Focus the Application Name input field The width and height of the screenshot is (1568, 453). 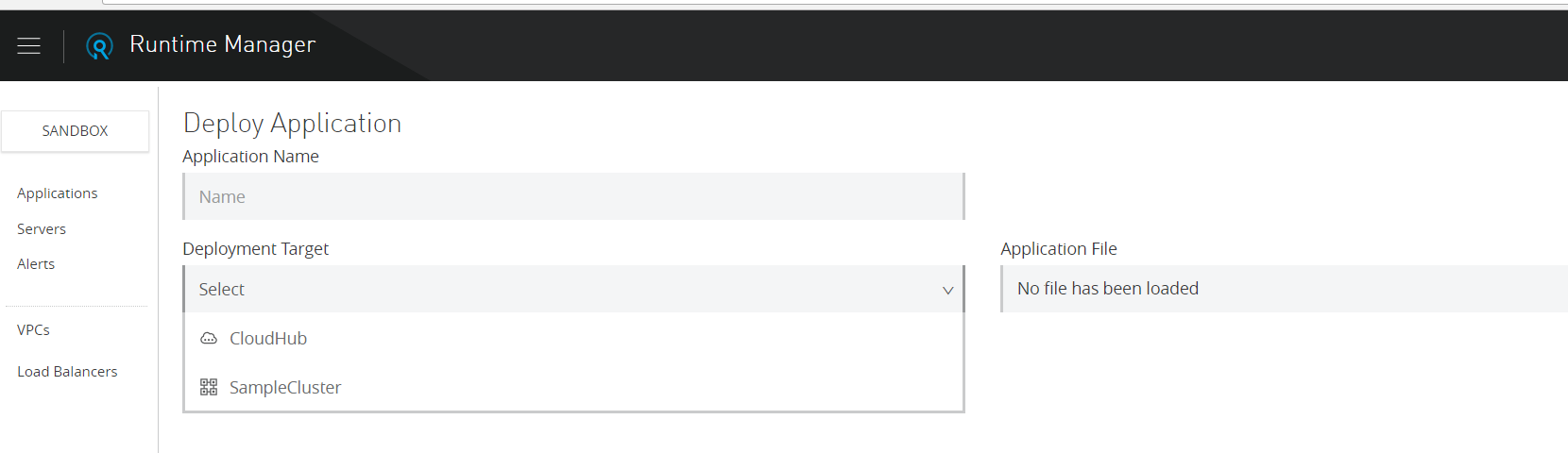click(573, 196)
